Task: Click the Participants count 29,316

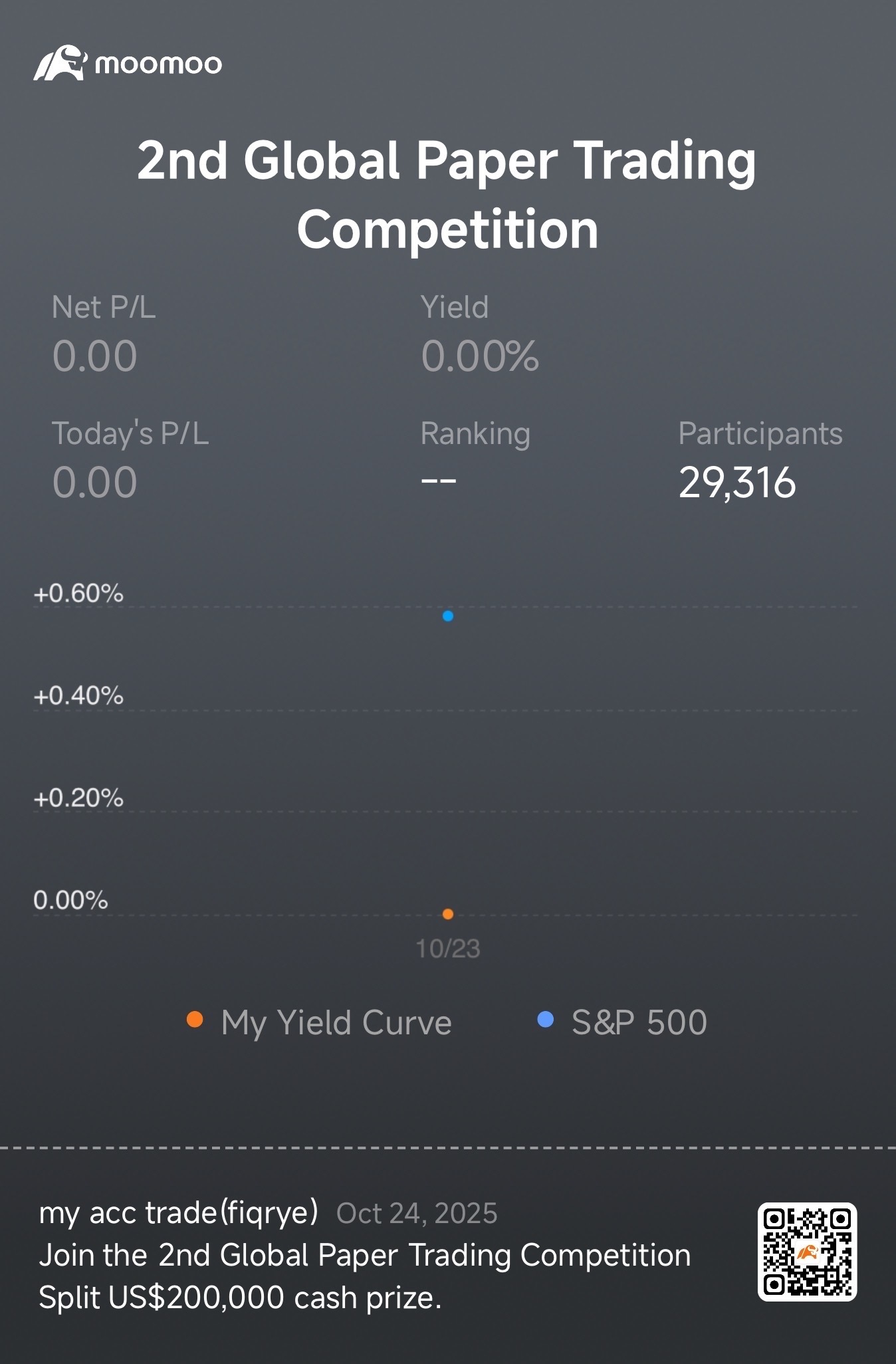Action: click(x=737, y=482)
